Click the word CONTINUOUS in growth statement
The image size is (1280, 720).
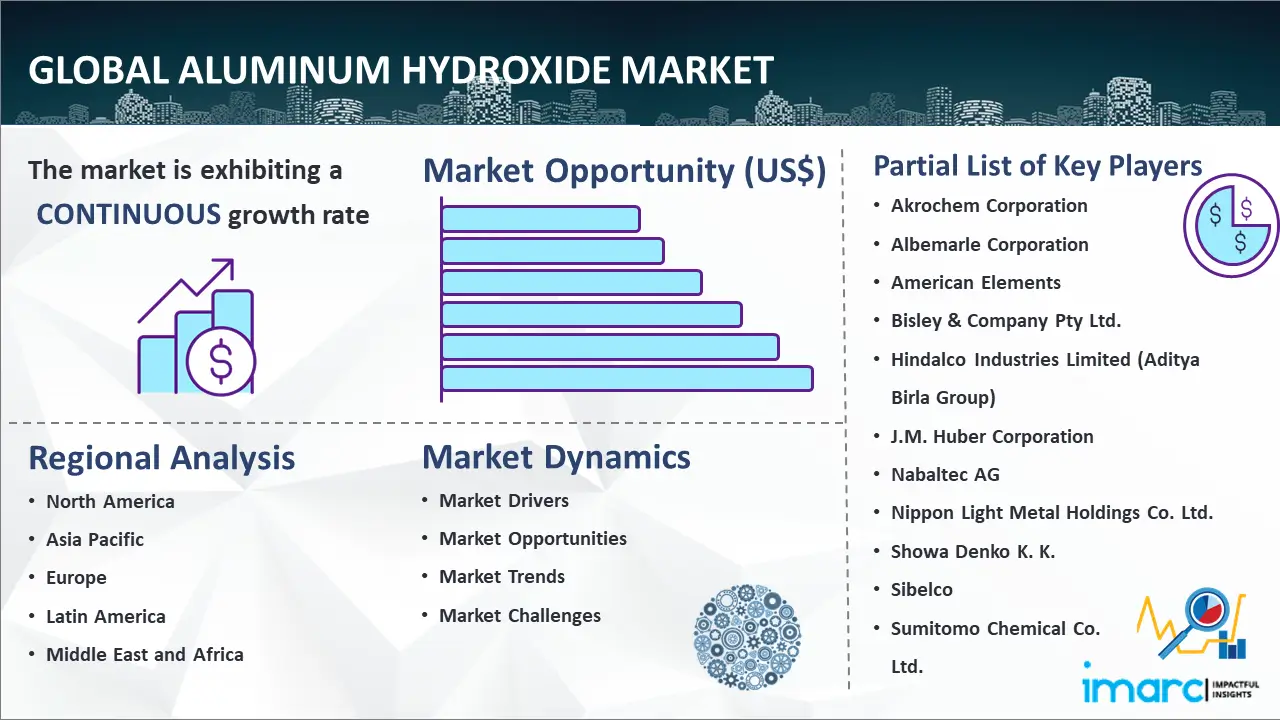tap(128, 214)
